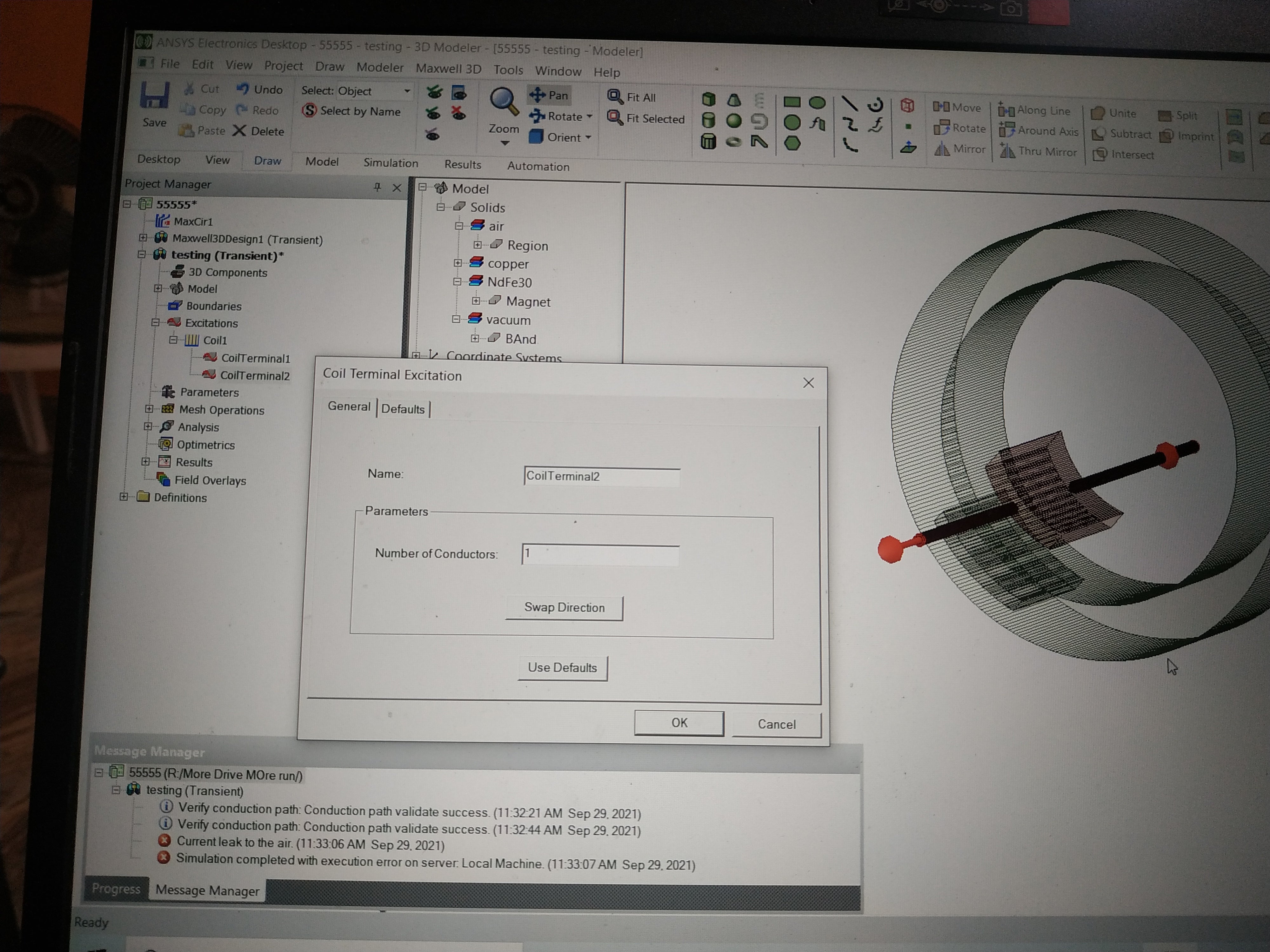Image resolution: width=1270 pixels, height=952 pixels.
Task: Click OK in Coil Terminal Excitation
Action: (x=679, y=723)
